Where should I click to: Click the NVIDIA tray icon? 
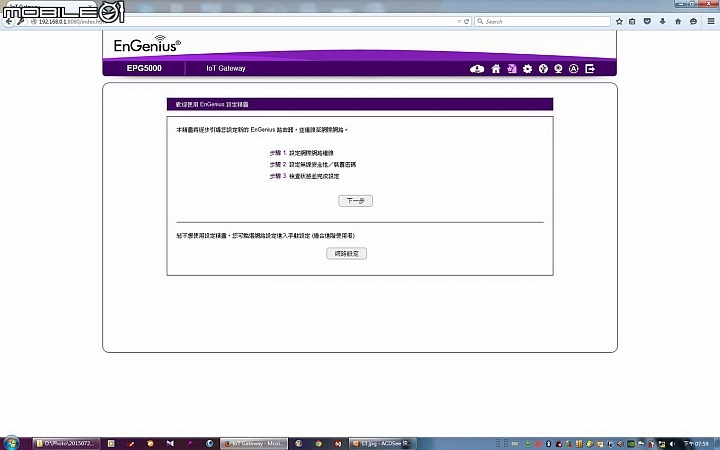pos(631,444)
